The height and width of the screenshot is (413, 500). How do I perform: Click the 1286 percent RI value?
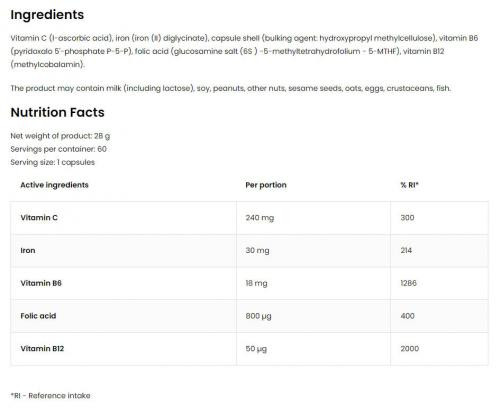(x=408, y=283)
